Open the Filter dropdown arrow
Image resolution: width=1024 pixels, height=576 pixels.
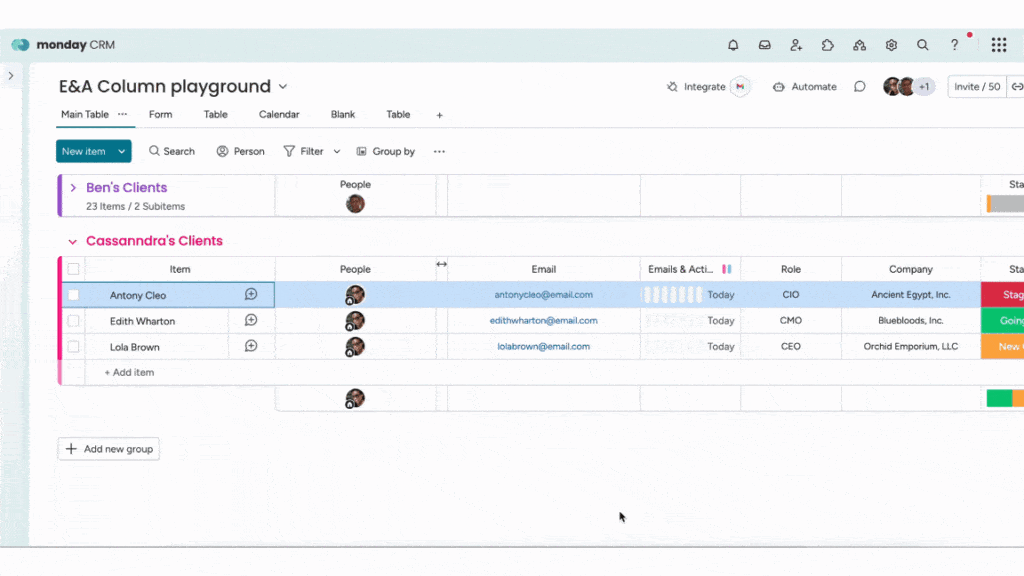tap(337, 152)
